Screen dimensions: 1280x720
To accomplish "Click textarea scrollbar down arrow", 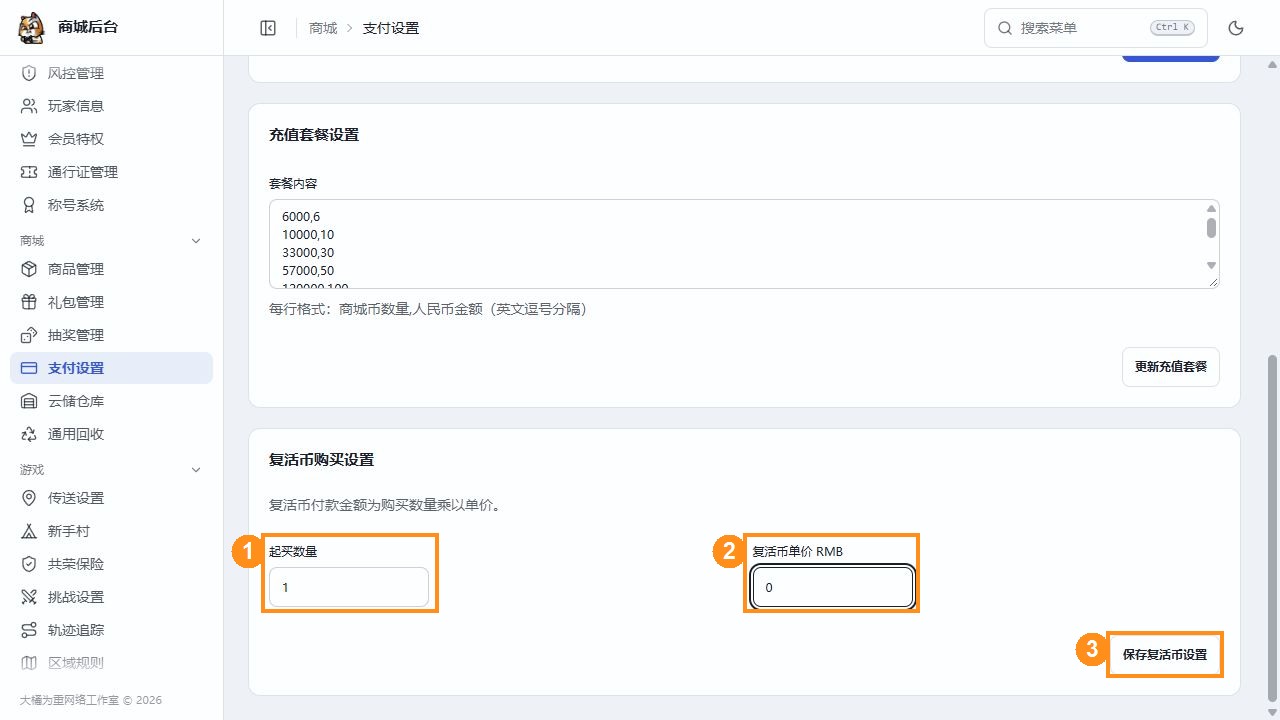I will (x=1211, y=265).
